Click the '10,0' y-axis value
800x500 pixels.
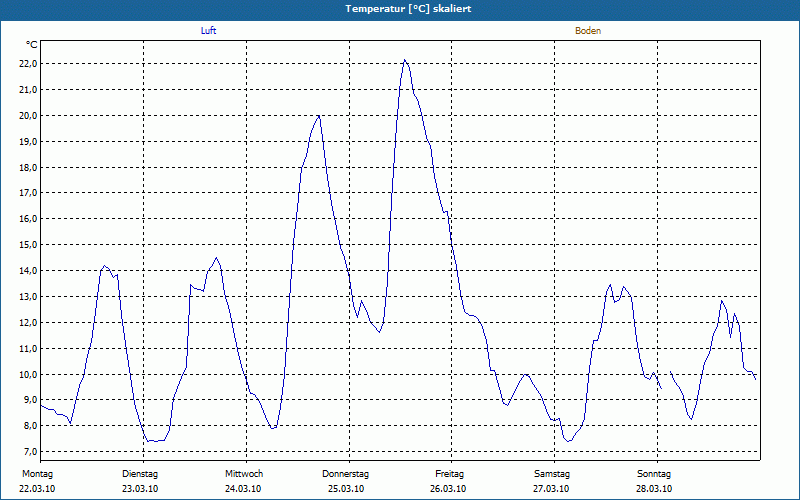click(x=28, y=374)
